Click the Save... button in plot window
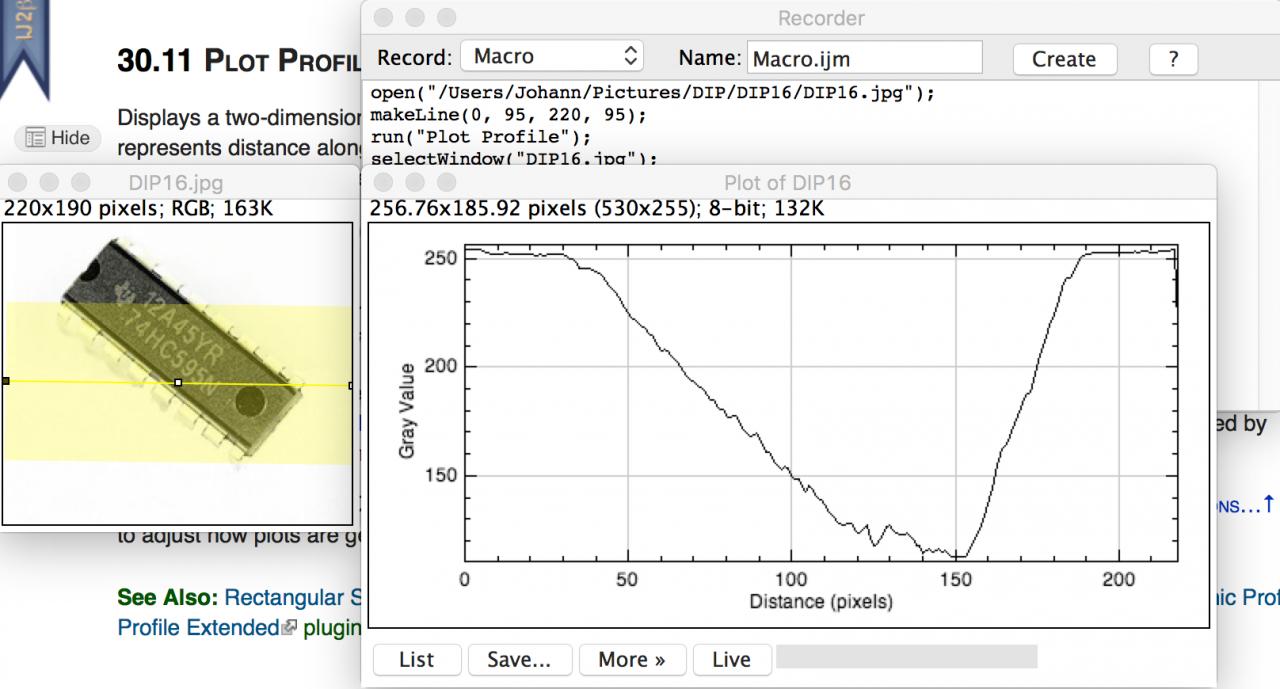The width and height of the screenshot is (1280, 689). tap(519, 660)
